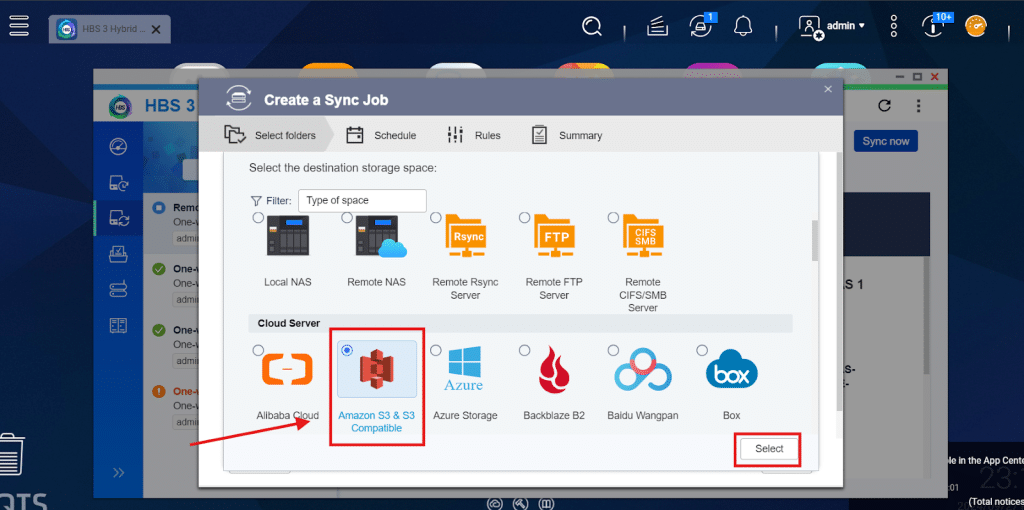The width and height of the screenshot is (1024, 510).
Task: Click the Baidu Wangpan icon
Action: click(640, 372)
